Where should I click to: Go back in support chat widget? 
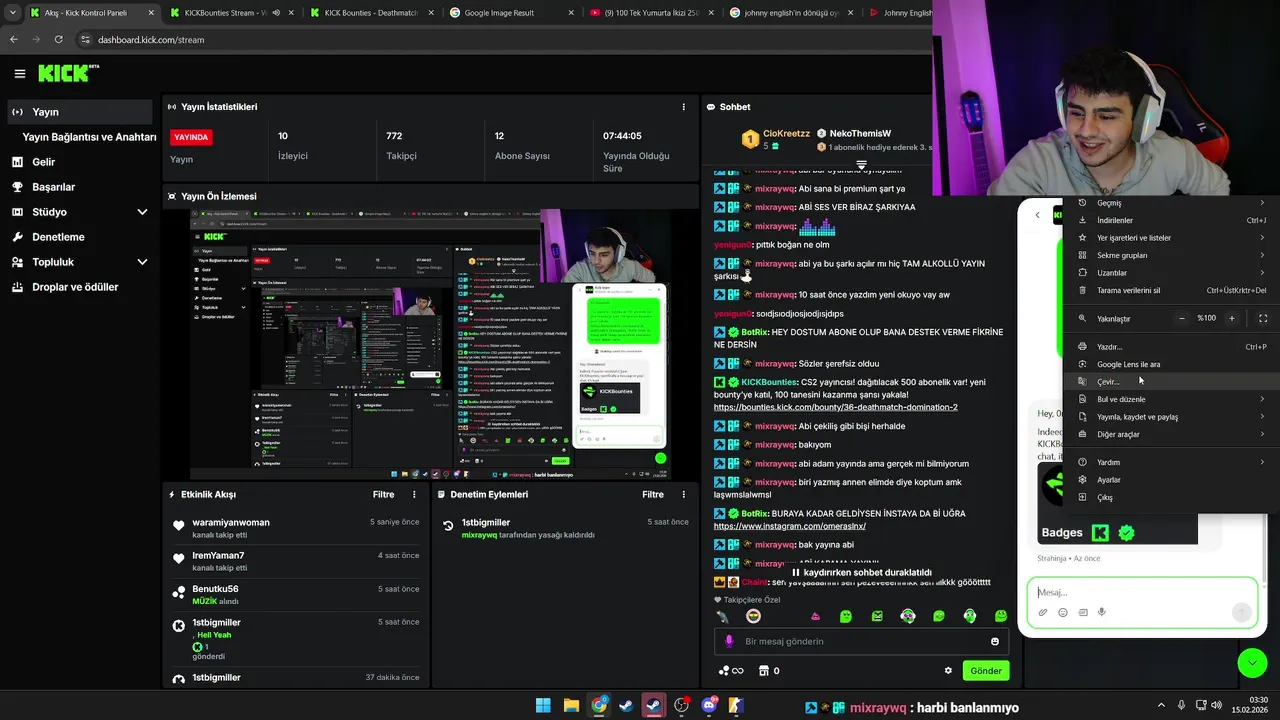pos(1037,215)
